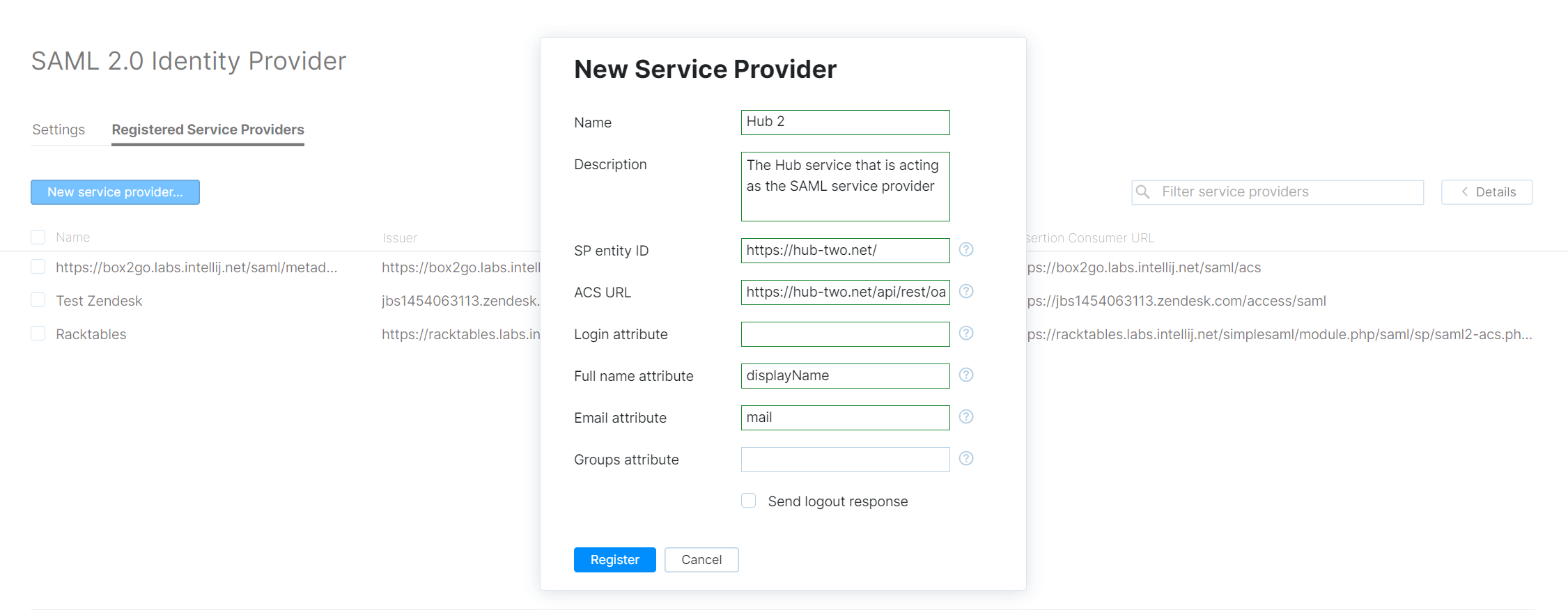The height and width of the screenshot is (610, 1568).
Task: Focus the empty Login attribute field
Action: tap(845, 334)
